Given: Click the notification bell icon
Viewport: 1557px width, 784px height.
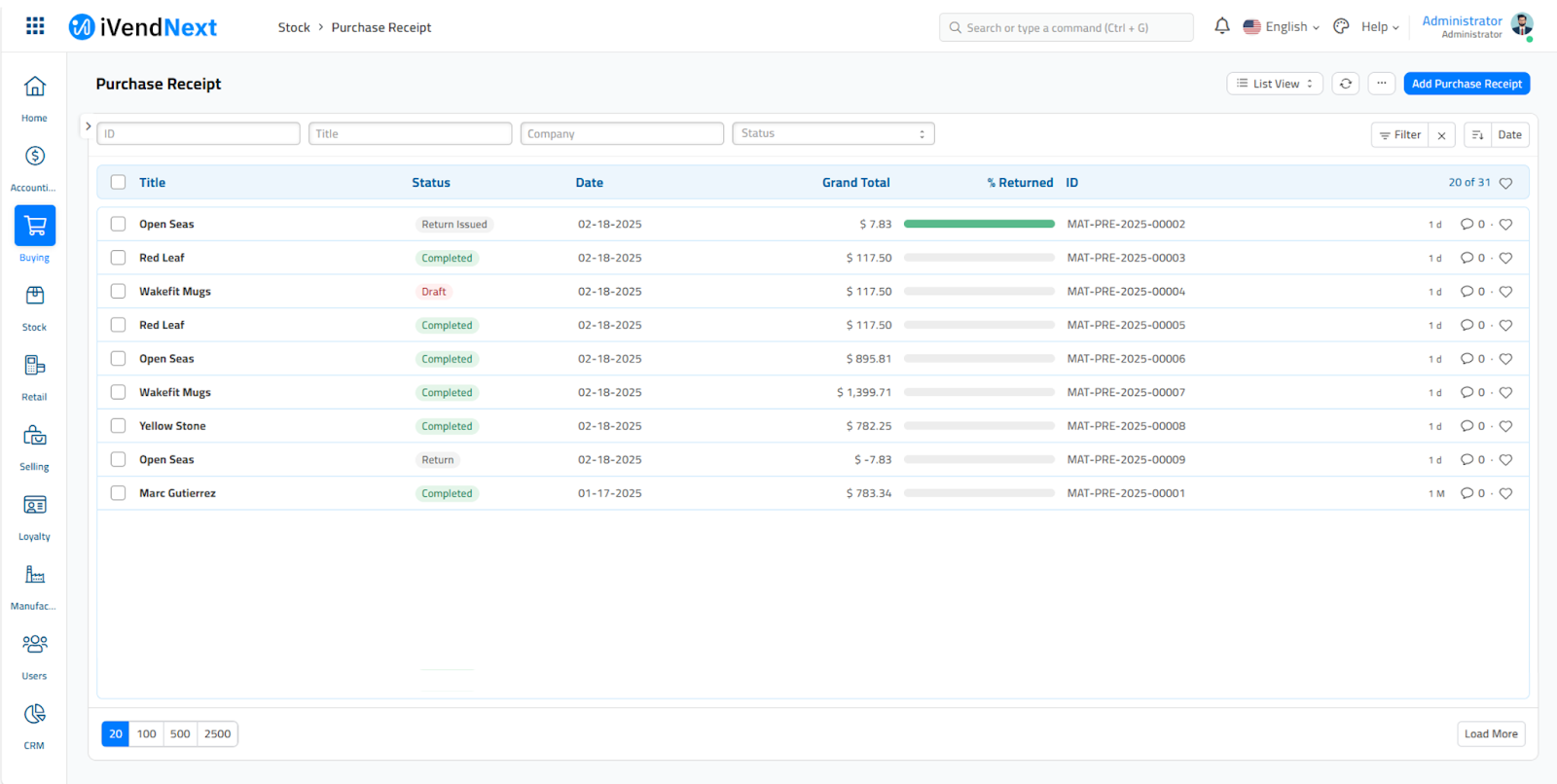Looking at the screenshot, I should coord(1221,26).
